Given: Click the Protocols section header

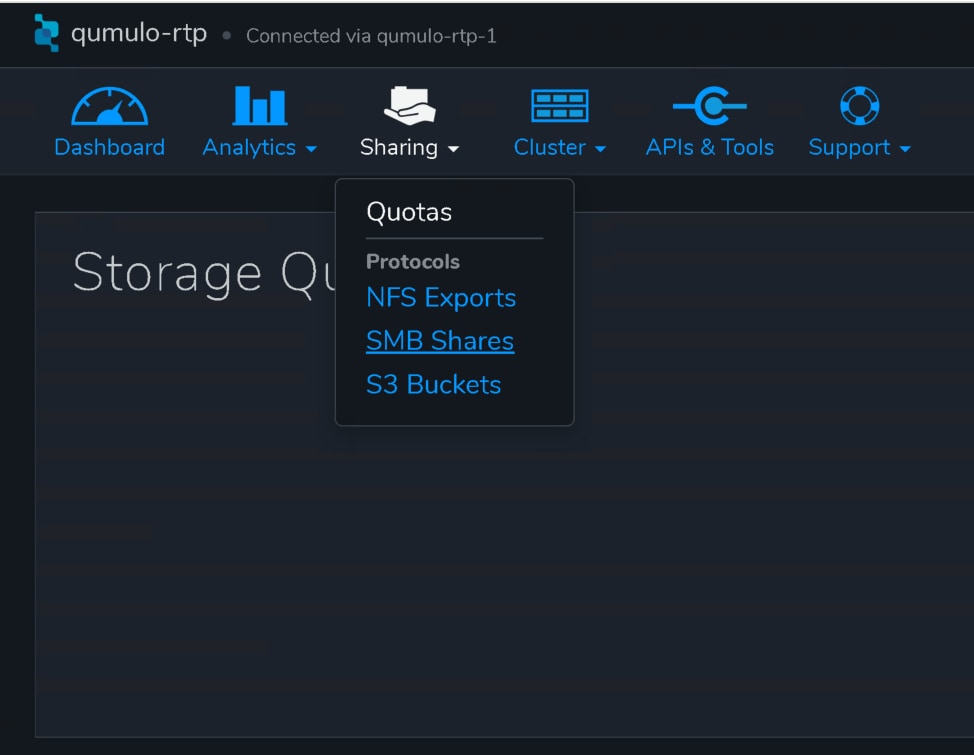Looking at the screenshot, I should (x=412, y=262).
